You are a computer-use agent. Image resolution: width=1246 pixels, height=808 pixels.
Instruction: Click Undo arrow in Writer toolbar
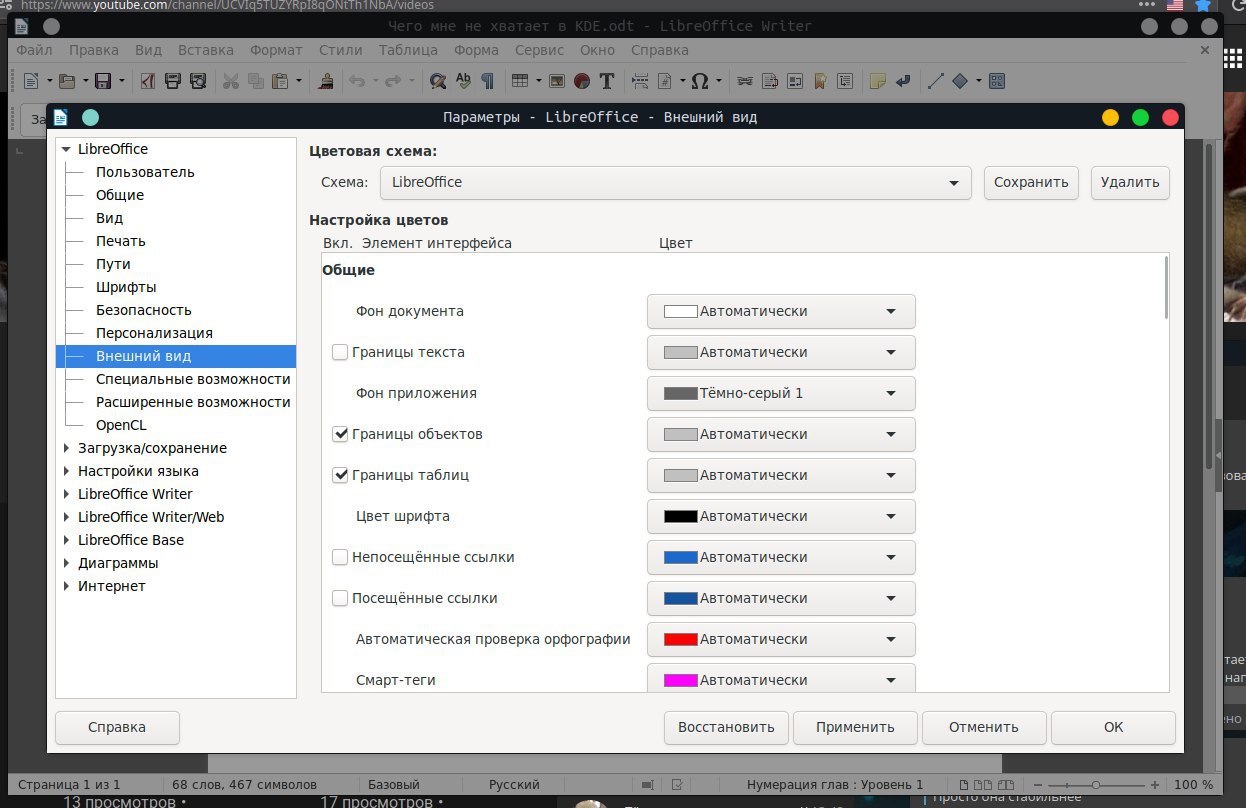pos(356,81)
